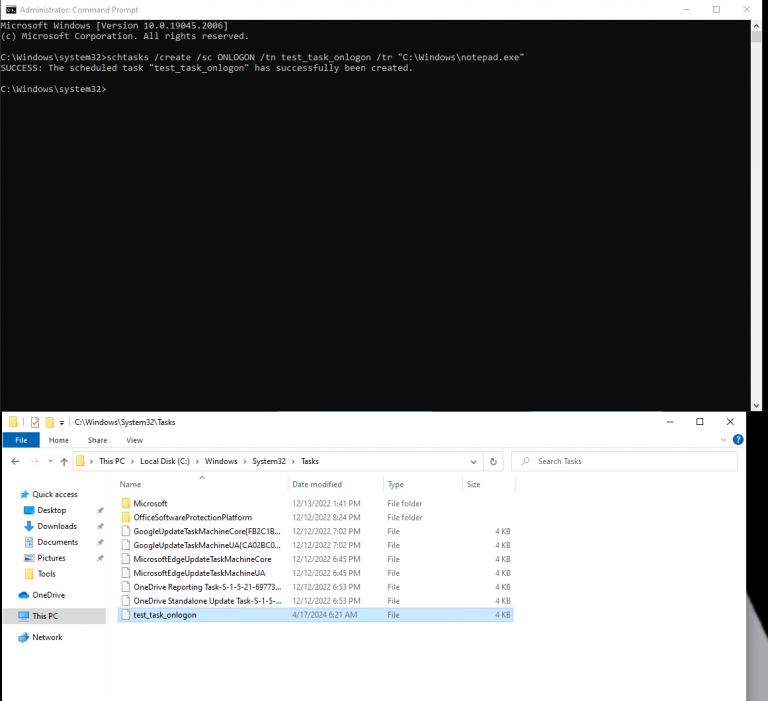Click the pin icon next to Downloads
The height and width of the screenshot is (701, 768).
coord(100,526)
